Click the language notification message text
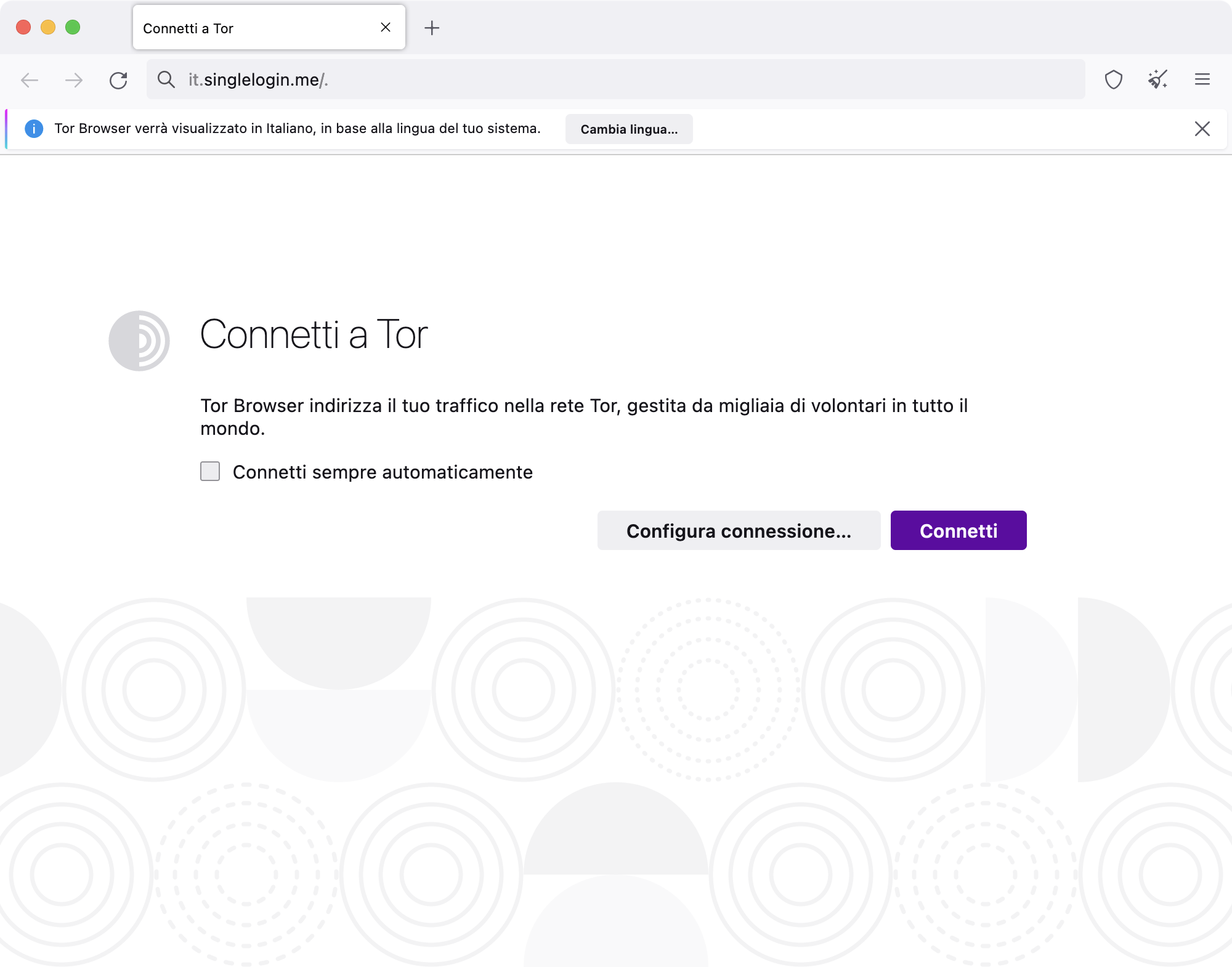The width and height of the screenshot is (1232, 967). 298,128
